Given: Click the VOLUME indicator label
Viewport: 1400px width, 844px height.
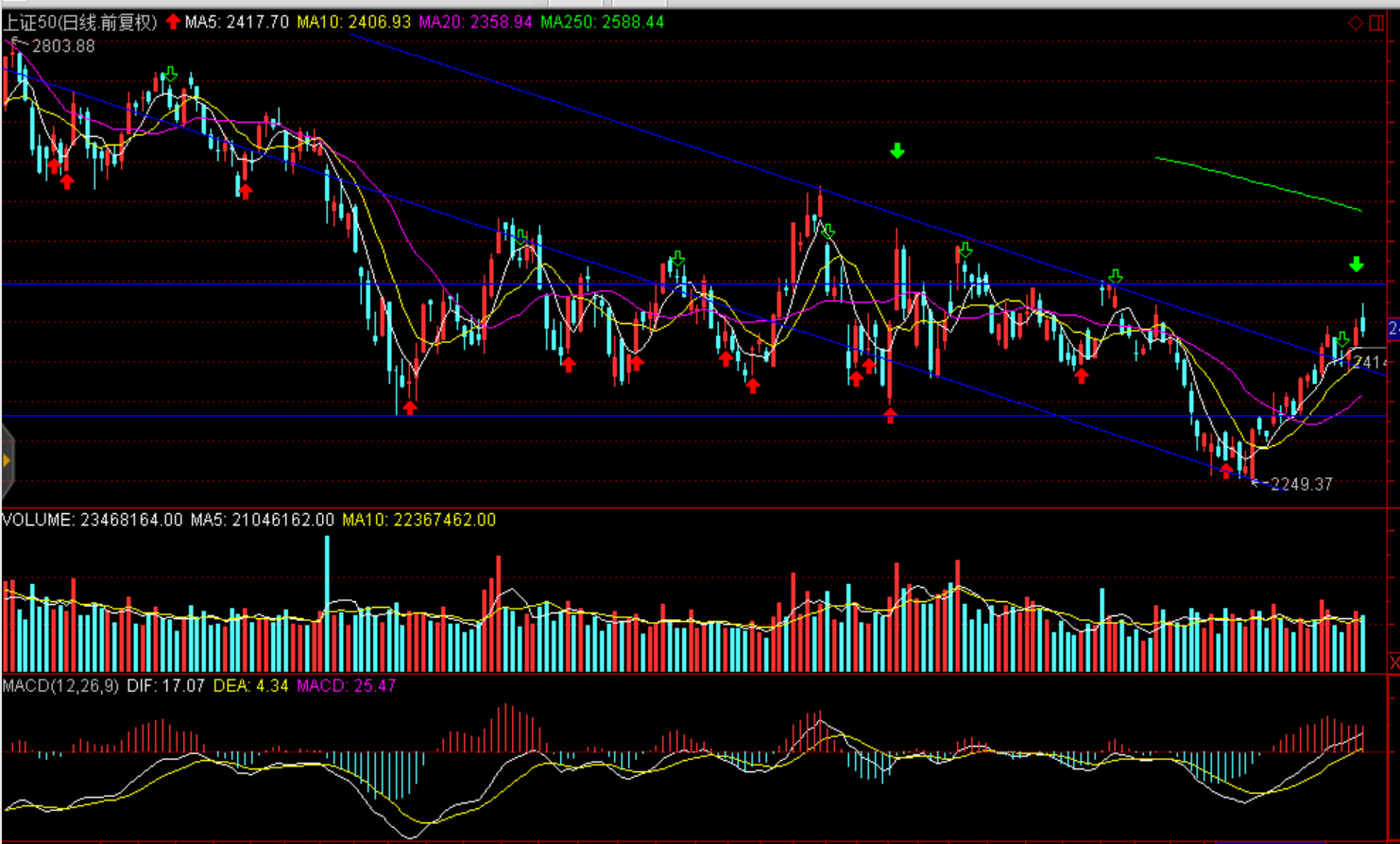Looking at the screenshot, I should pos(92,520).
